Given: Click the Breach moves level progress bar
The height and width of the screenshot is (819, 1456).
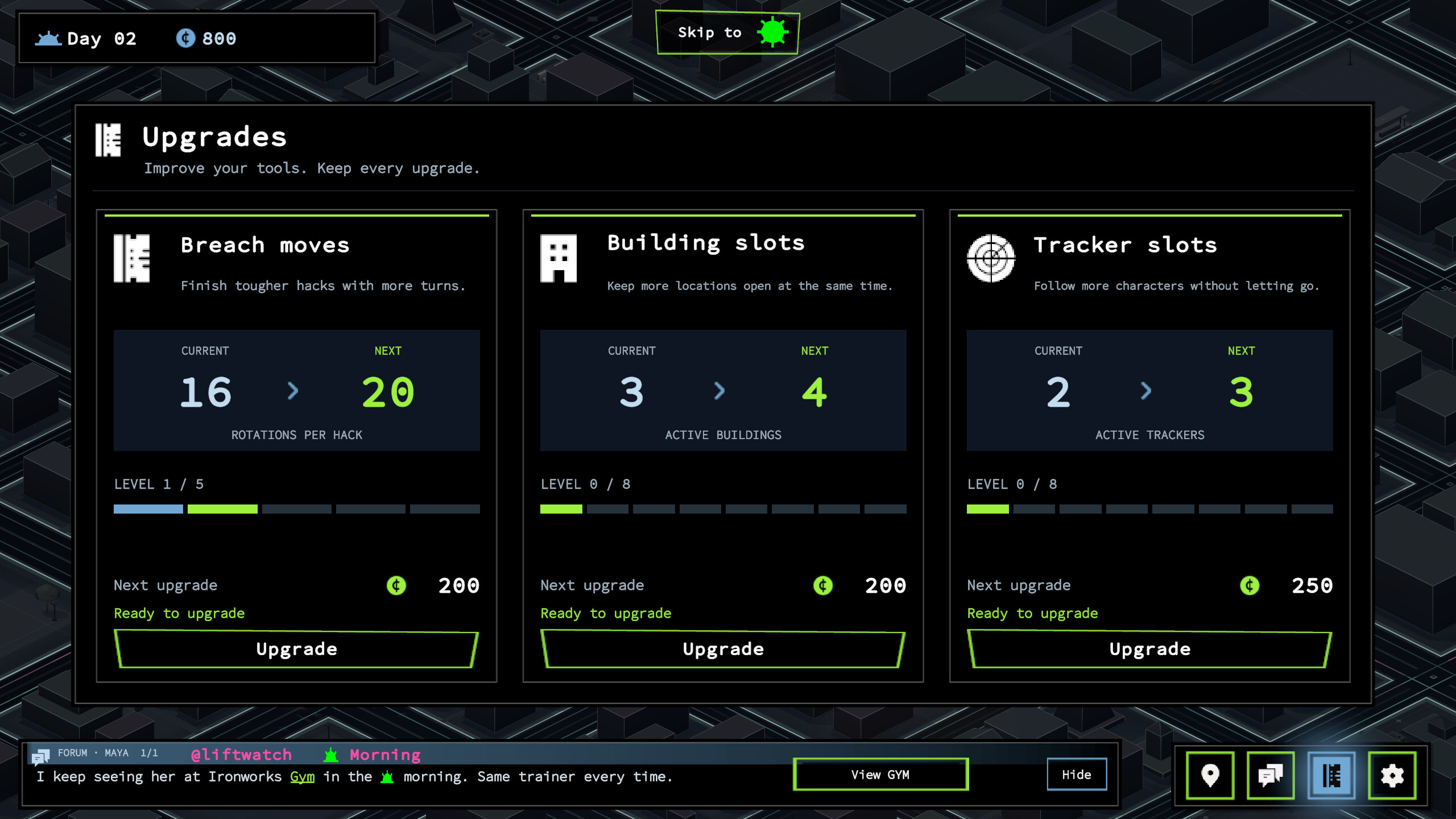Looking at the screenshot, I should 296,509.
